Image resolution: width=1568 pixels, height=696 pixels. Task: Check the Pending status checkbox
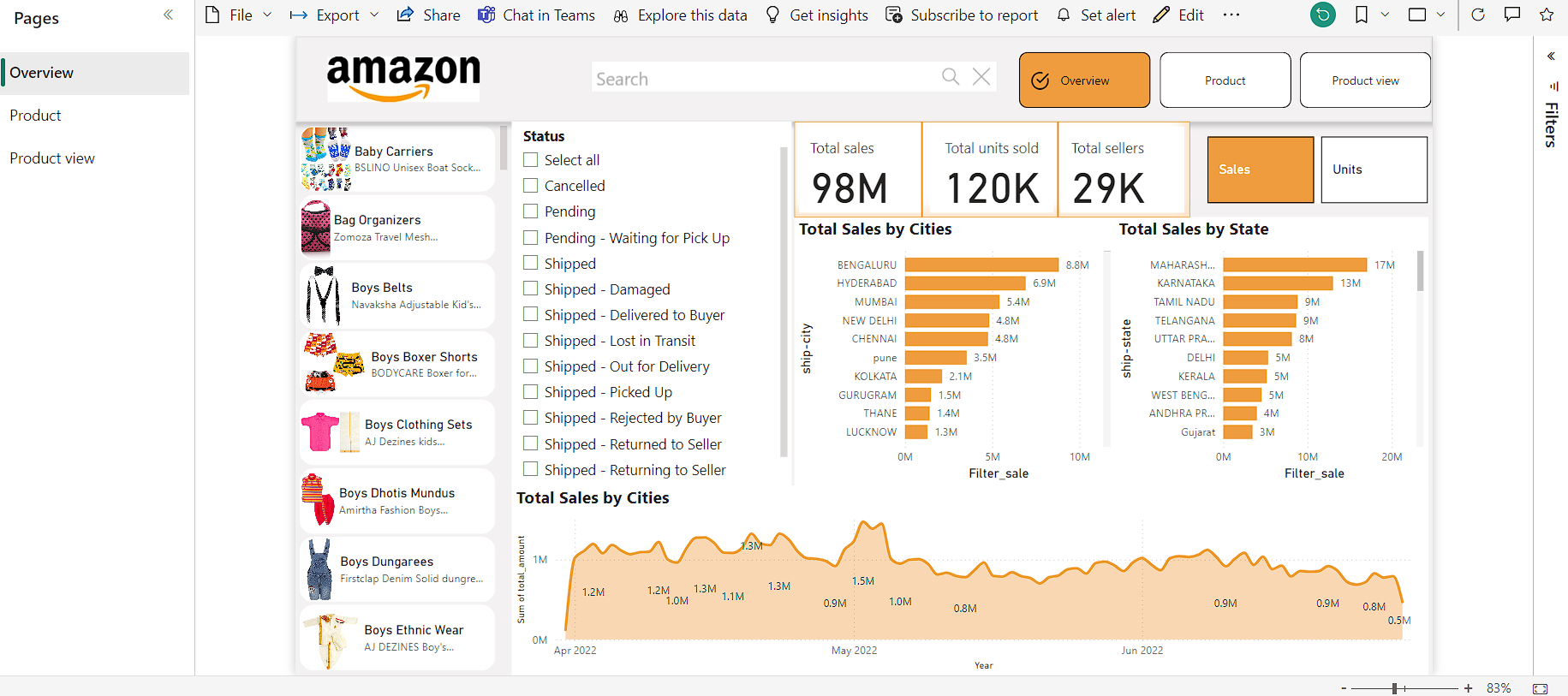click(531, 211)
